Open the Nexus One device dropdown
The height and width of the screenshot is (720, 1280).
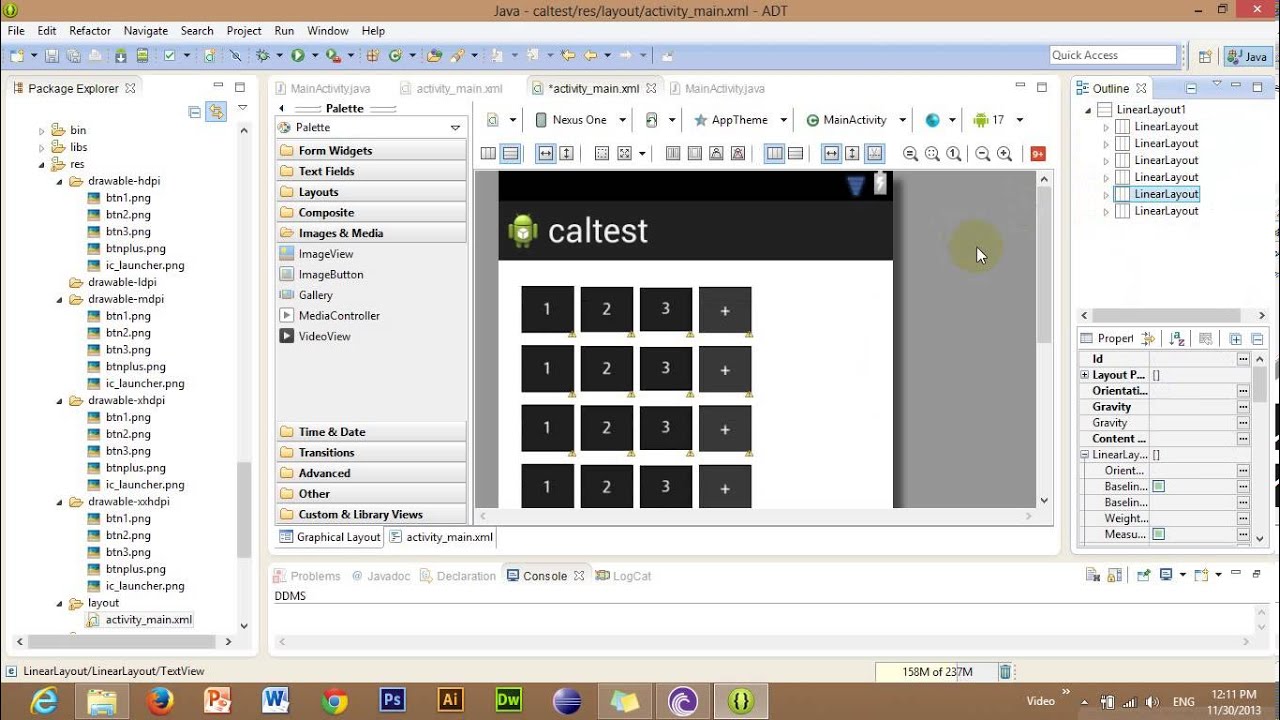(x=582, y=120)
